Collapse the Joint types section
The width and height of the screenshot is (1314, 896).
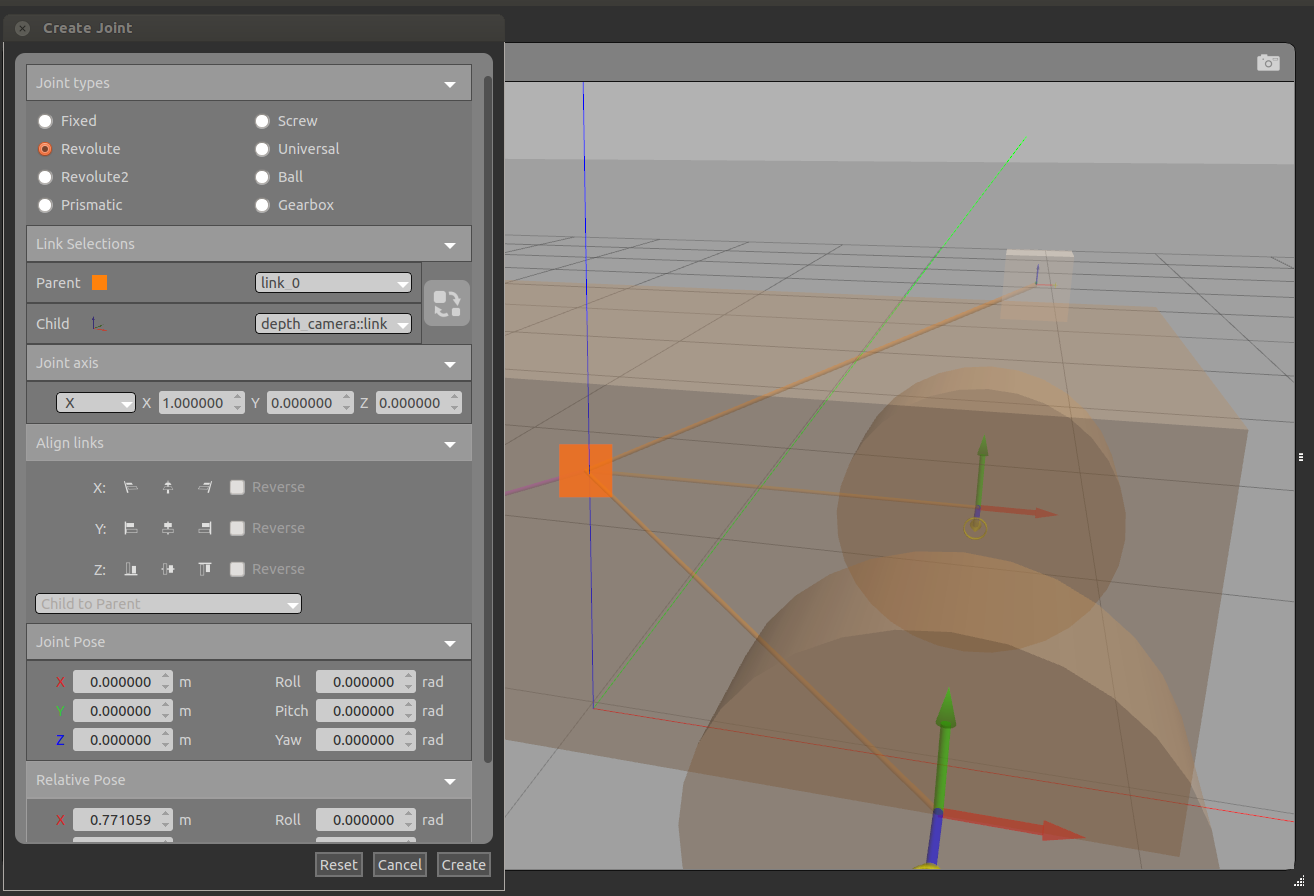point(249,83)
